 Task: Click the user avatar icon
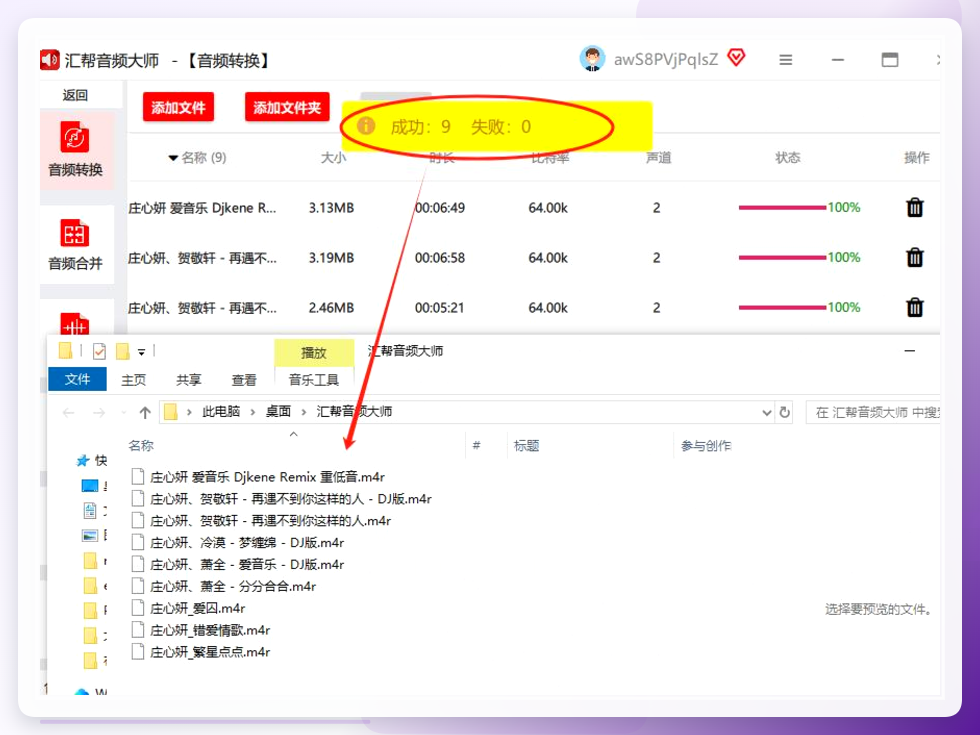point(591,59)
